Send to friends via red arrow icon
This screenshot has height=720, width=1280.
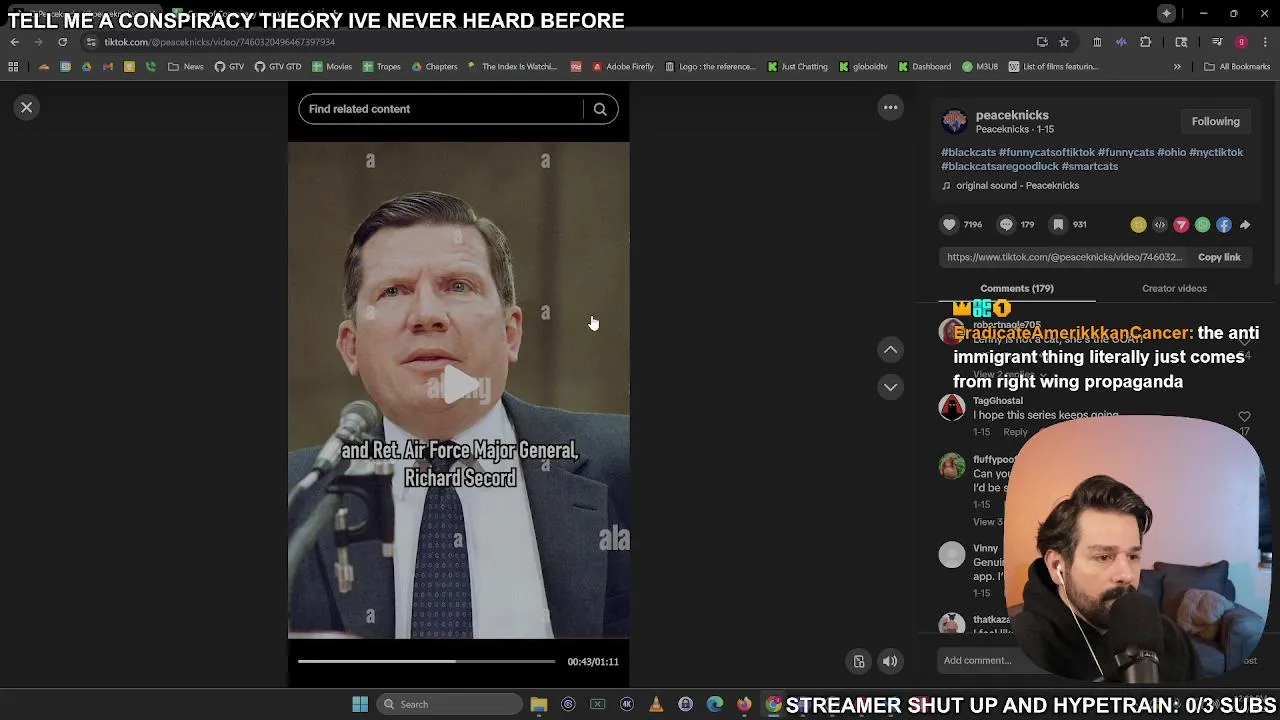coord(1181,225)
